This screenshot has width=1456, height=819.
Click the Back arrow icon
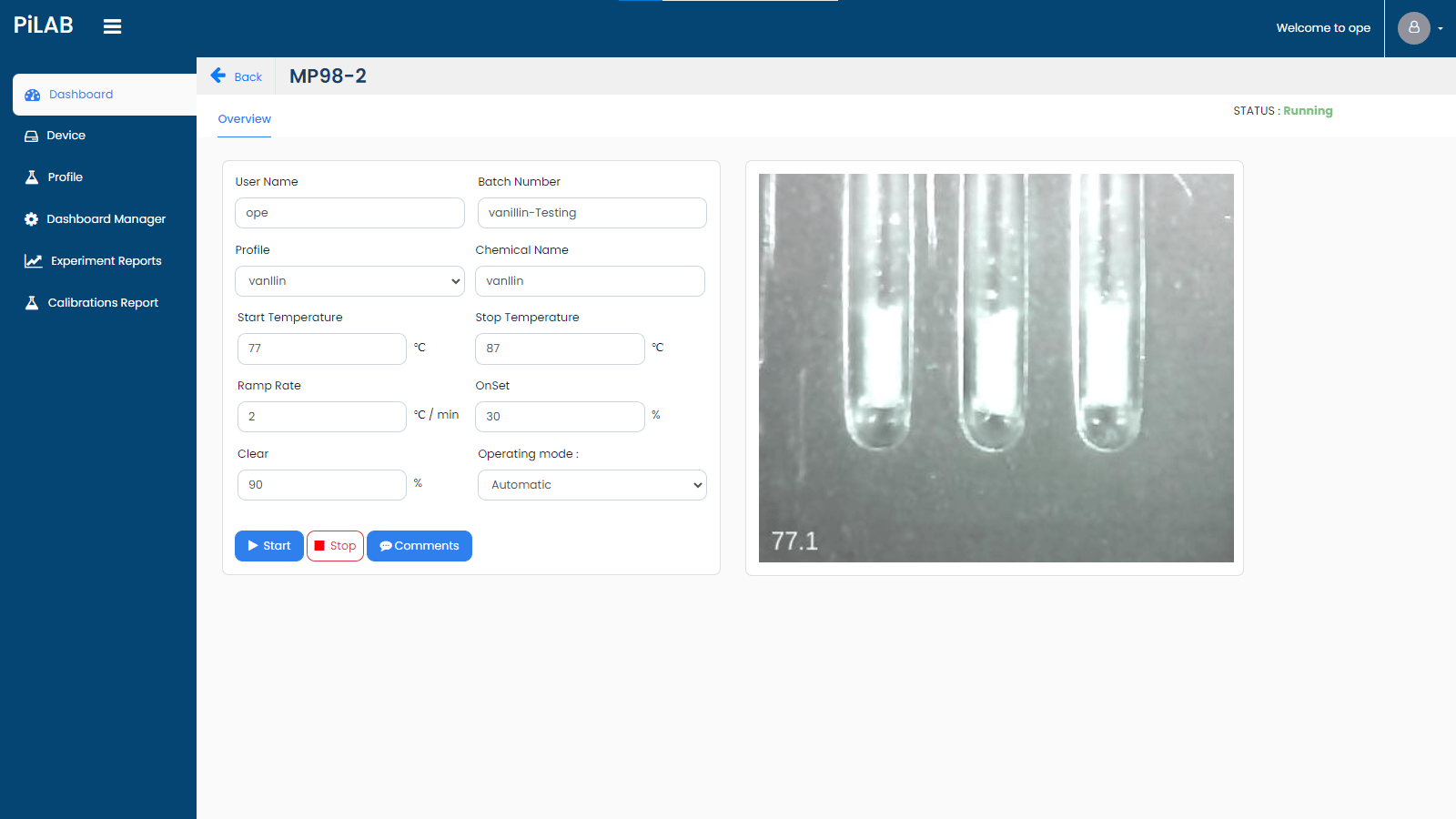coord(218,76)
